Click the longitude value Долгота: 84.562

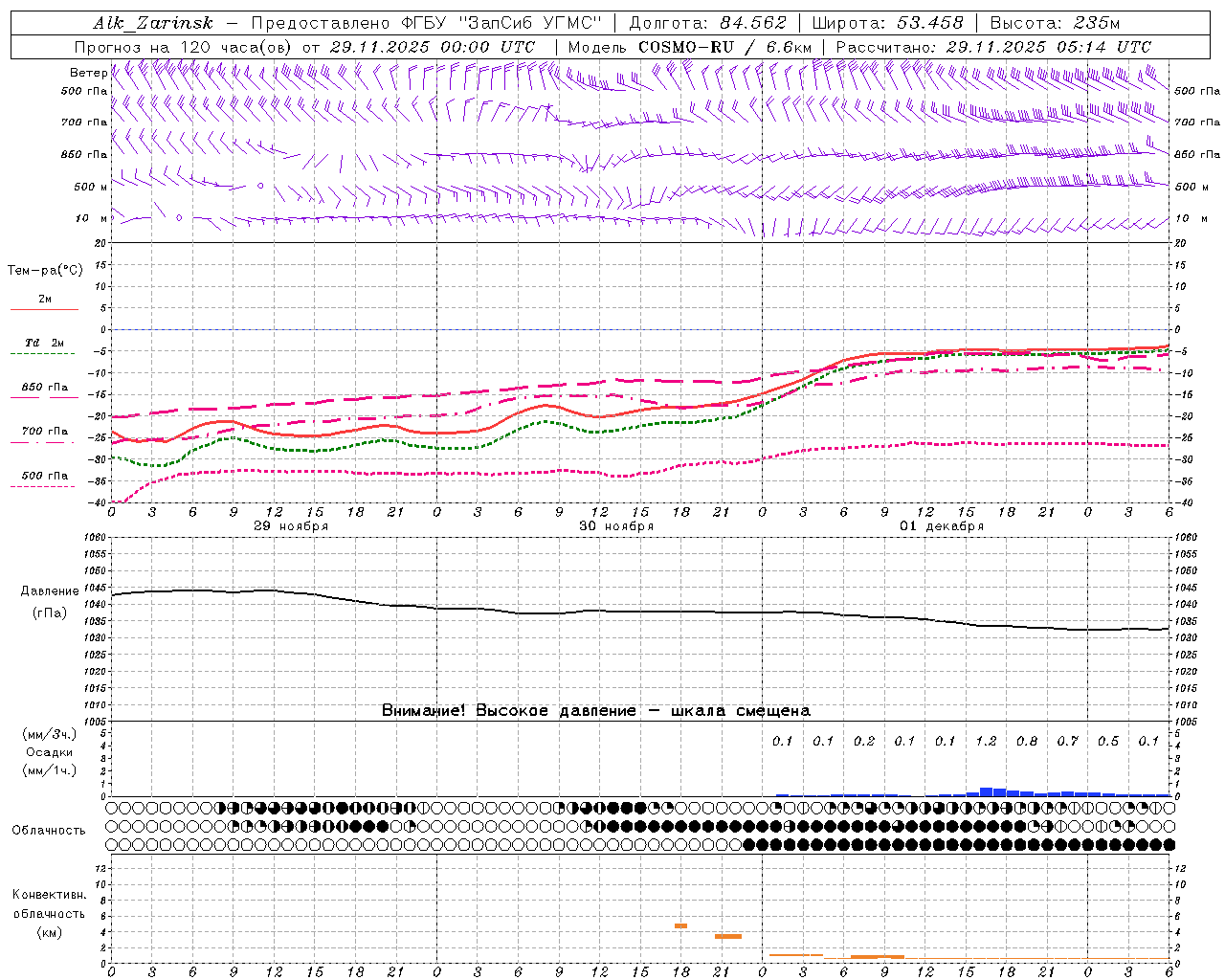pyautogui.click(x=707, y=23)
